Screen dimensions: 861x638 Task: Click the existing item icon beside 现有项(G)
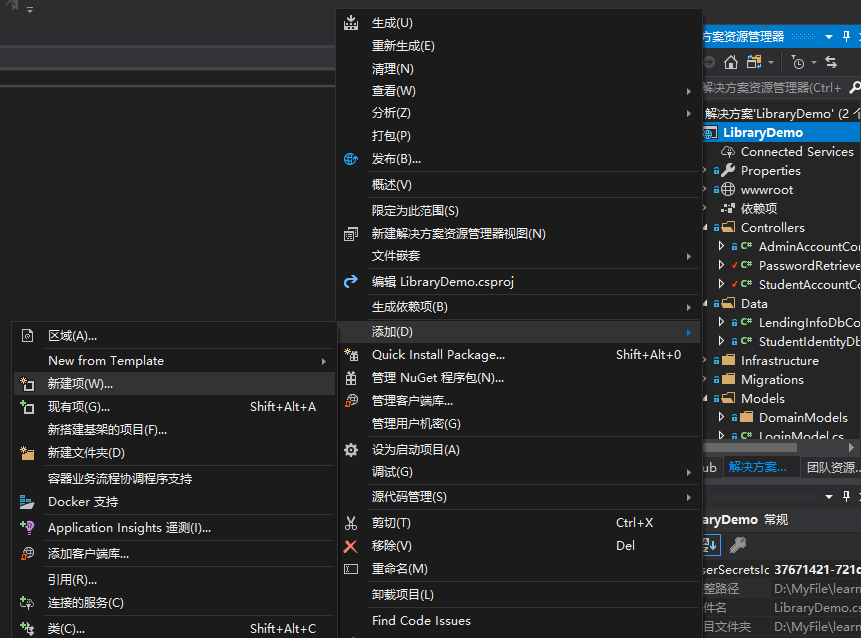tap(27, 407)
